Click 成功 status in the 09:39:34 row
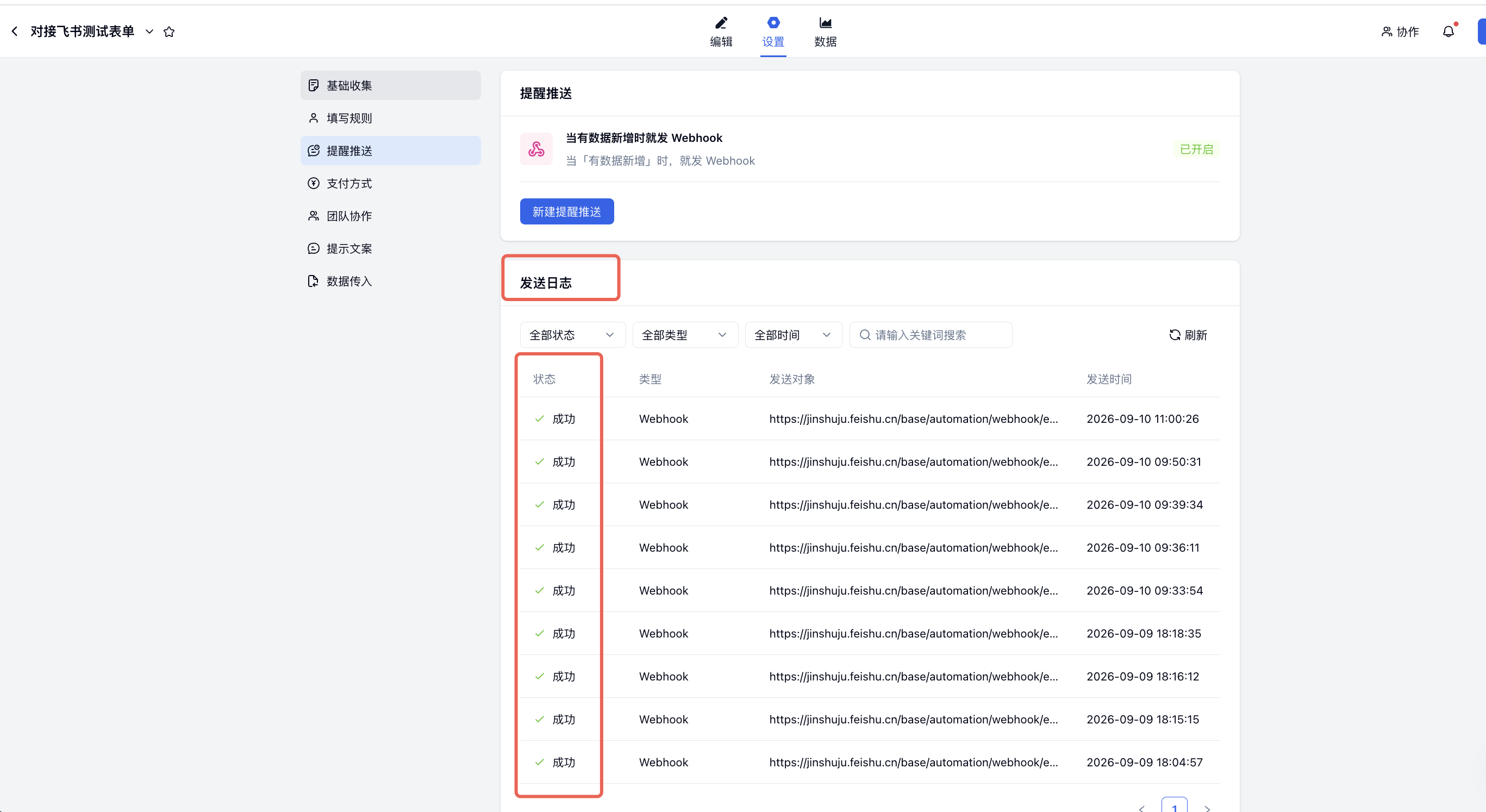The height and width of the screenshot is (812, 1486). [564, 504]
